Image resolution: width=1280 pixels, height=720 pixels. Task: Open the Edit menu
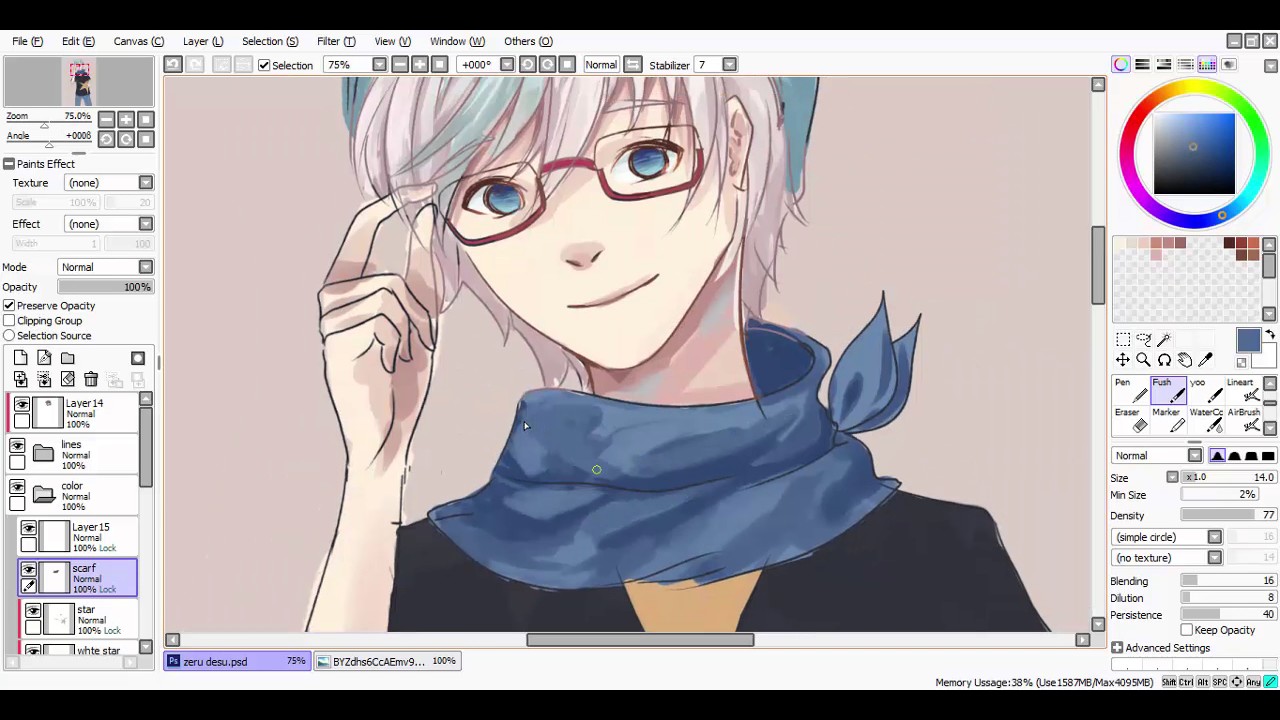[x=78, y=41]
